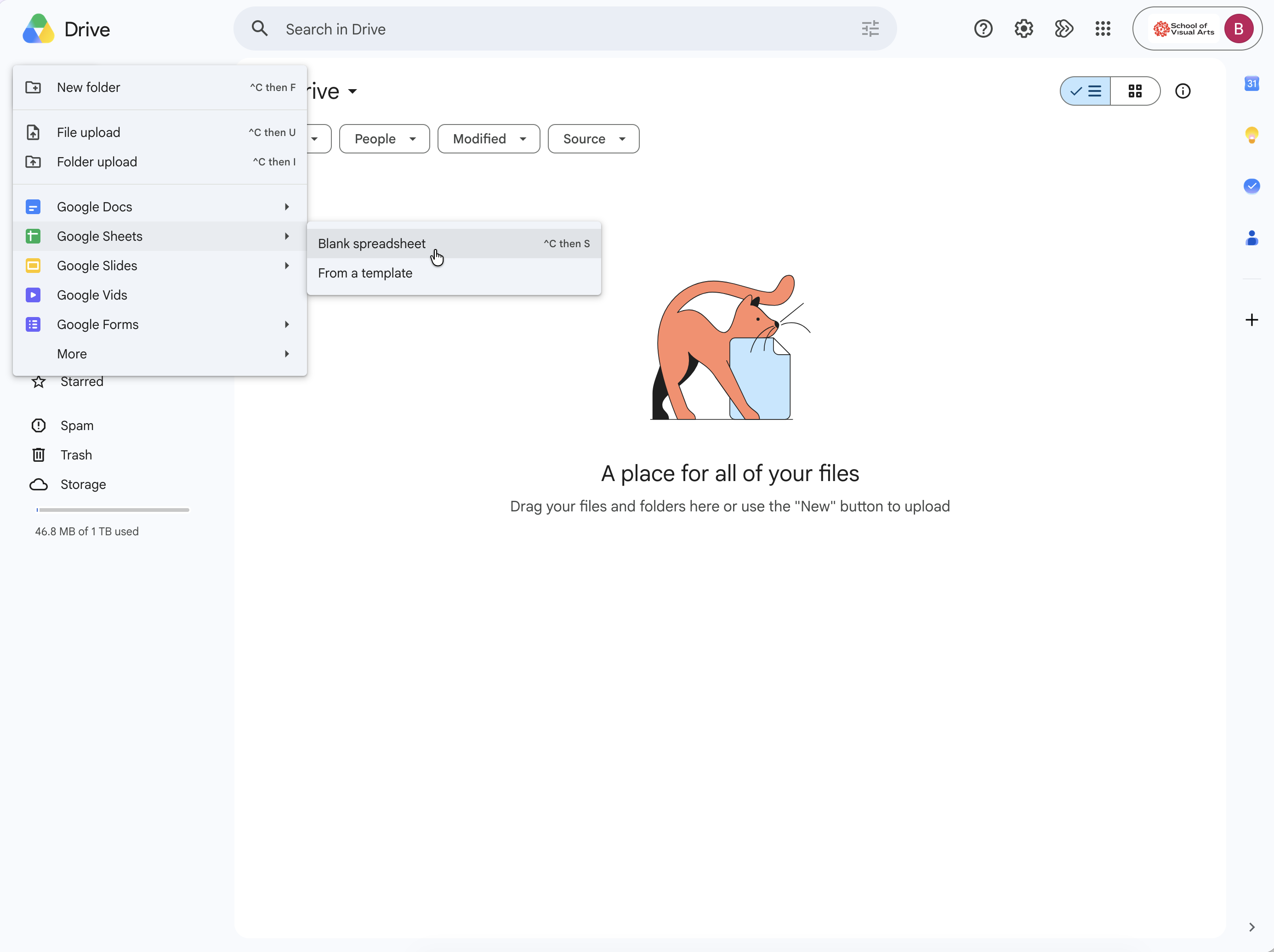Open Google Sheets menu entry
Viewport: 1274px width, 952px height.
[159, 236]
